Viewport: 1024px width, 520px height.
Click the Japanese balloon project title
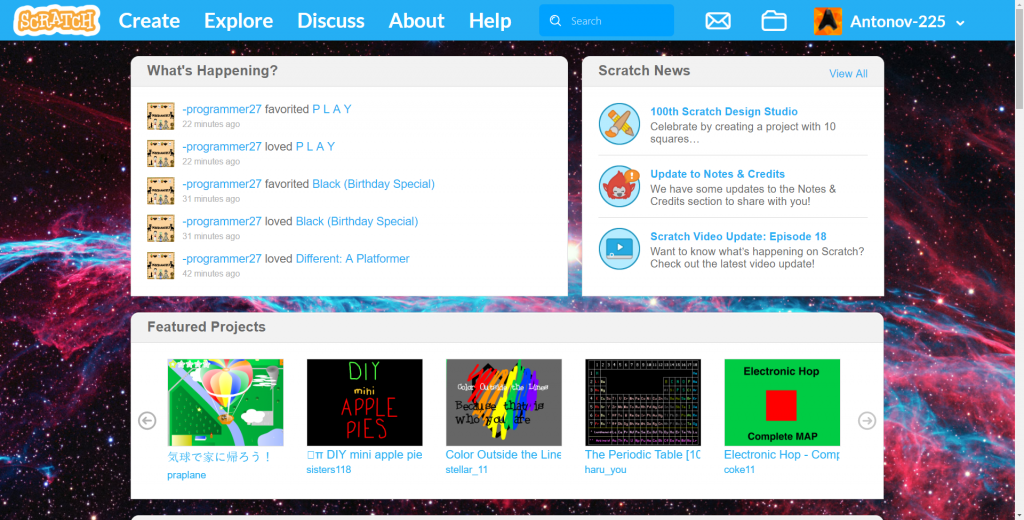click(x=219, y=457)
